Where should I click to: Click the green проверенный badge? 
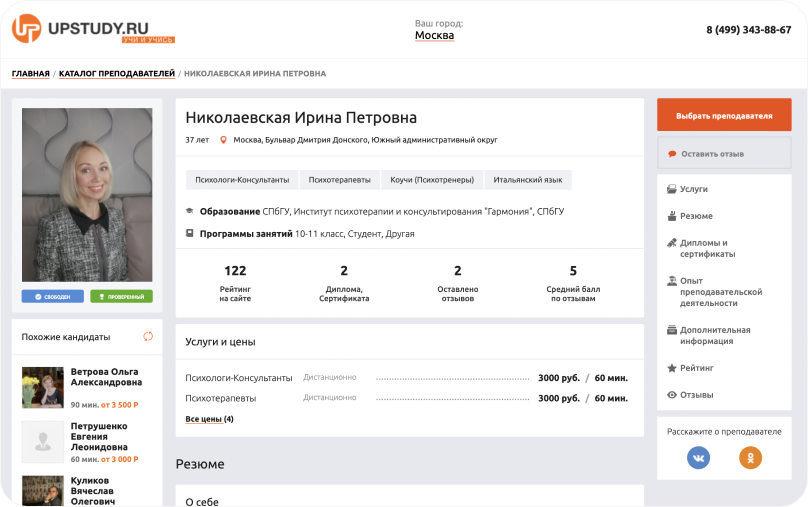(x=122, y=296)
